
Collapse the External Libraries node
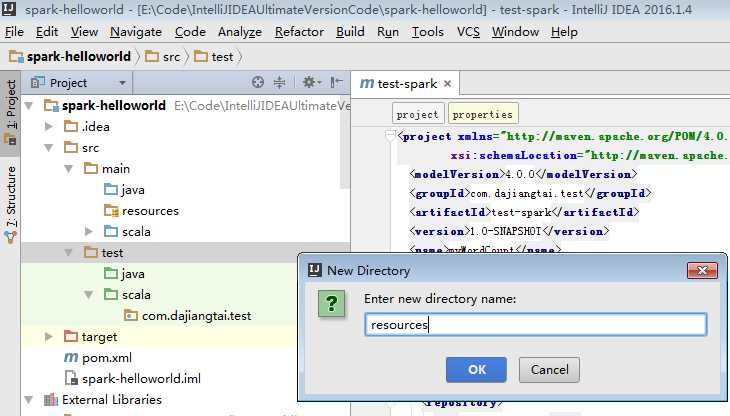click(29, 399)
